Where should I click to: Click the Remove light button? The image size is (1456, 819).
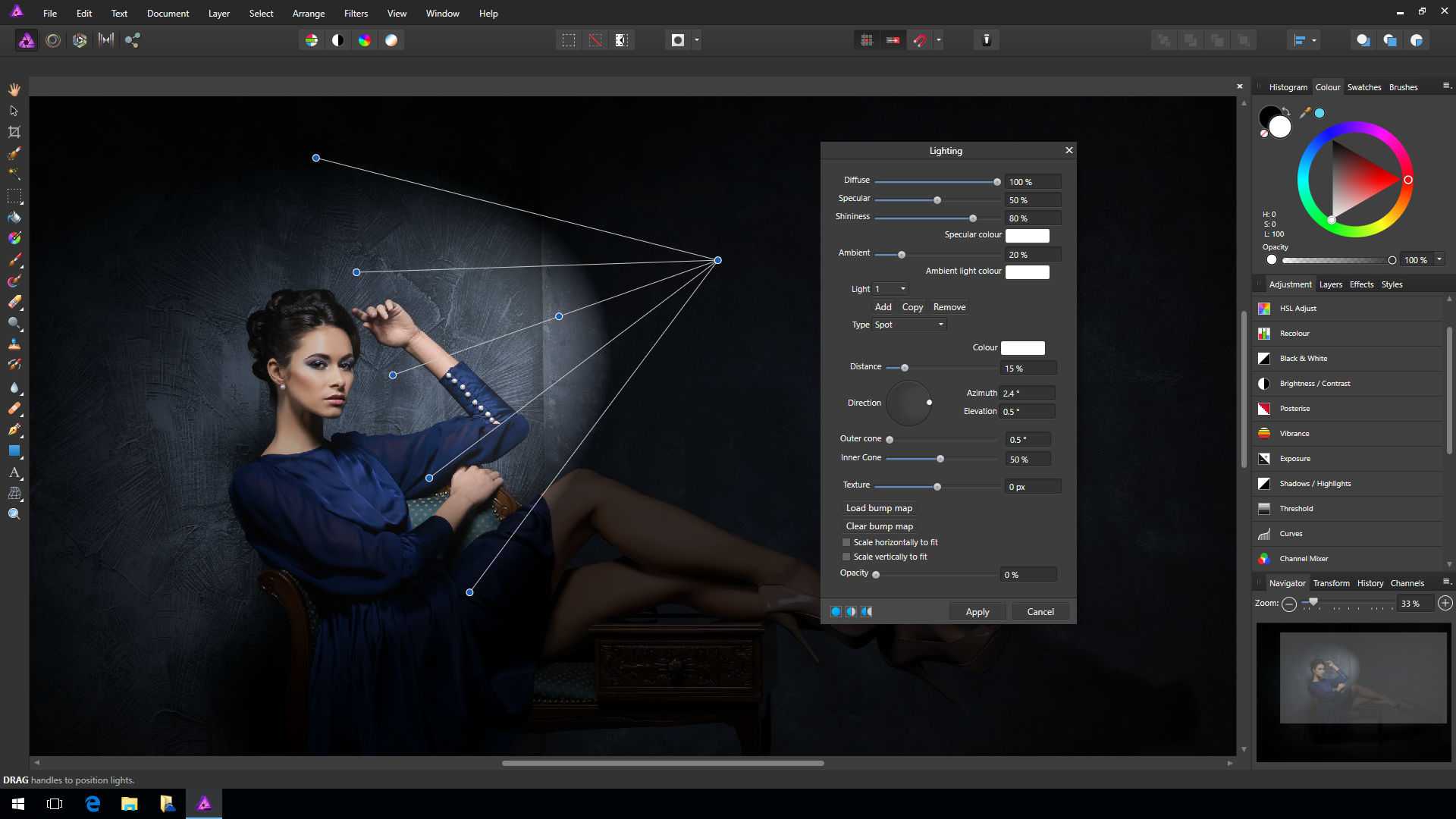click(x=948, y=307)
